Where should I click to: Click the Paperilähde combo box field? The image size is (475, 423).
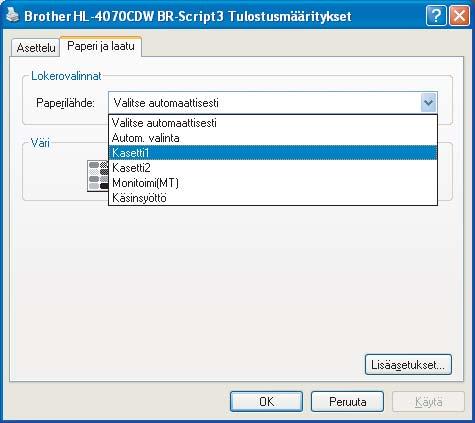pyautogui.click(x=273, y=103)
